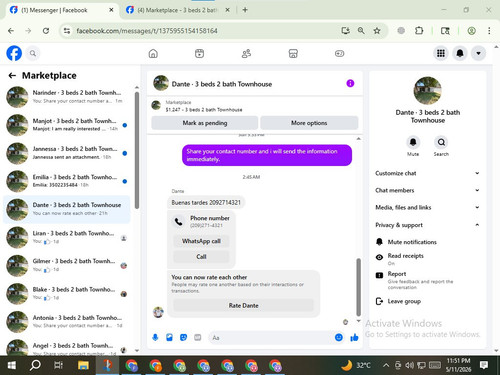Open Liran conversation in the list
This screenshot has width=500, height=375.
[67, 237]
